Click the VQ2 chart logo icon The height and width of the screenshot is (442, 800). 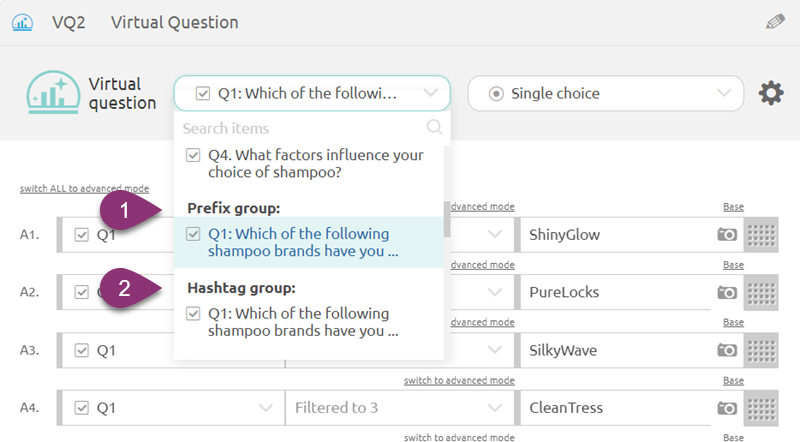point(22,22)
